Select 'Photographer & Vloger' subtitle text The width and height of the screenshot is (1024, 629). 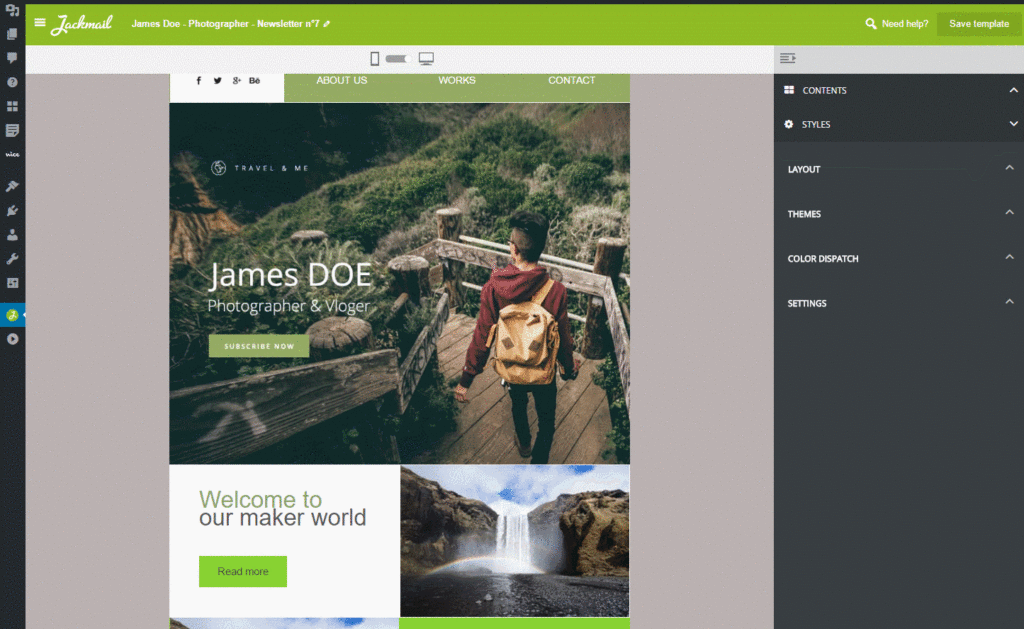coord(288,306)
